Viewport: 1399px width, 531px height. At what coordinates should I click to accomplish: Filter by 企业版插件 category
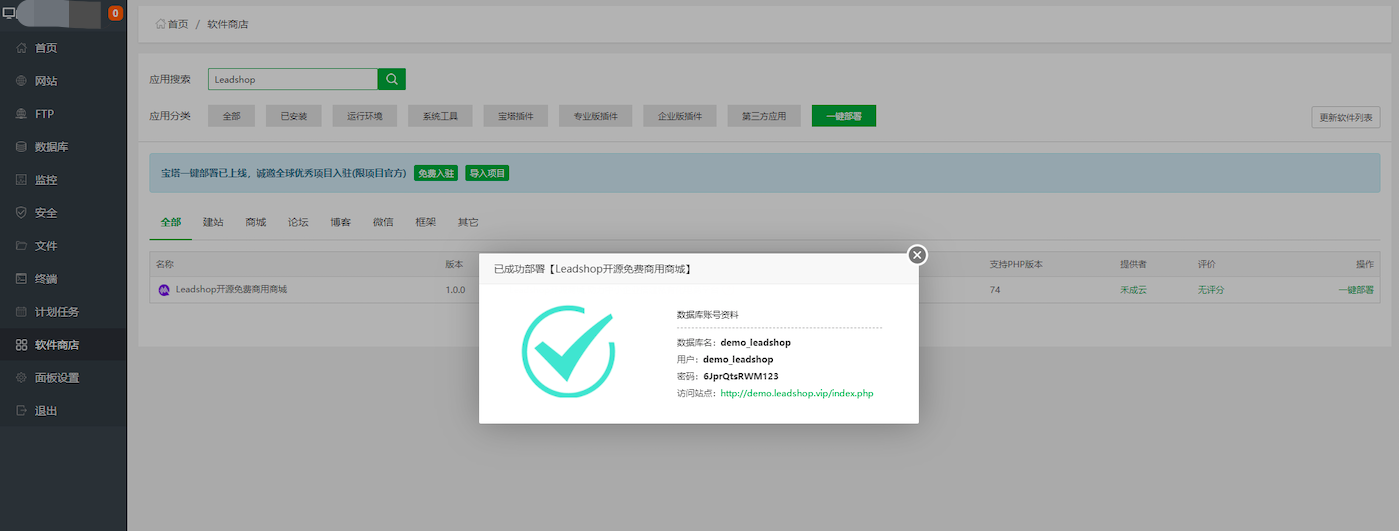pyautogui.click(x=680, y=116)
